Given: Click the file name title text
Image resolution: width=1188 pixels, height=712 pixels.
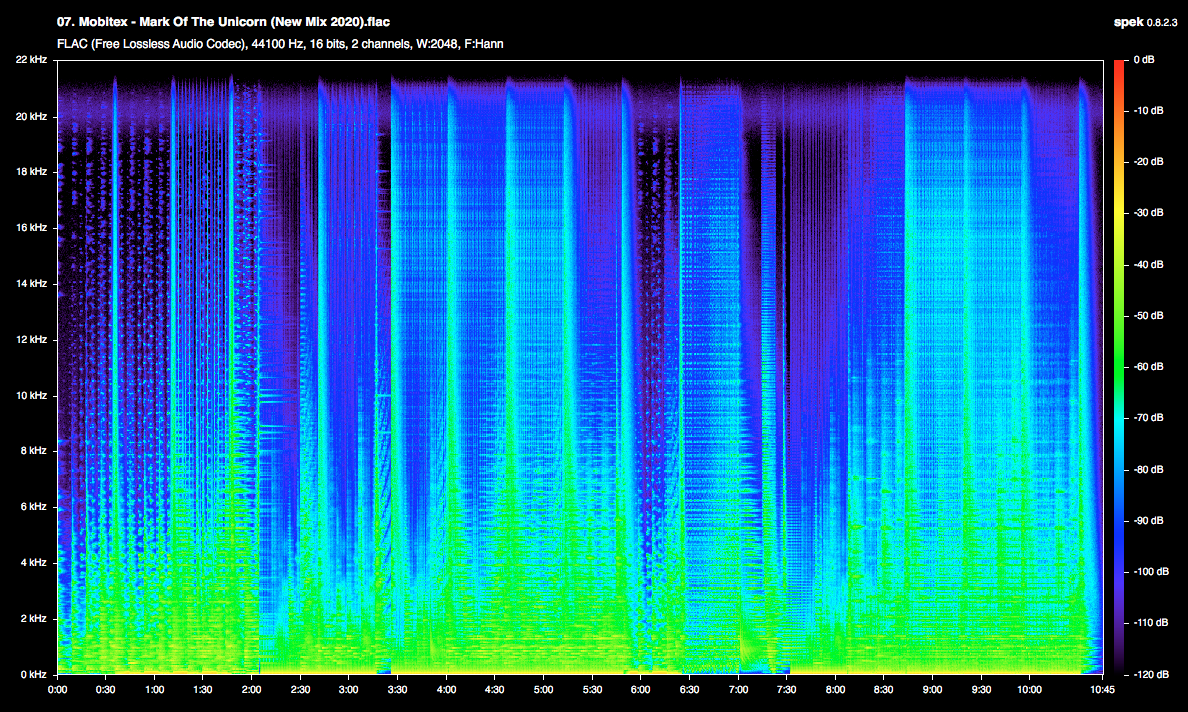Looking at the screenshot, I should tap(224, 22).
